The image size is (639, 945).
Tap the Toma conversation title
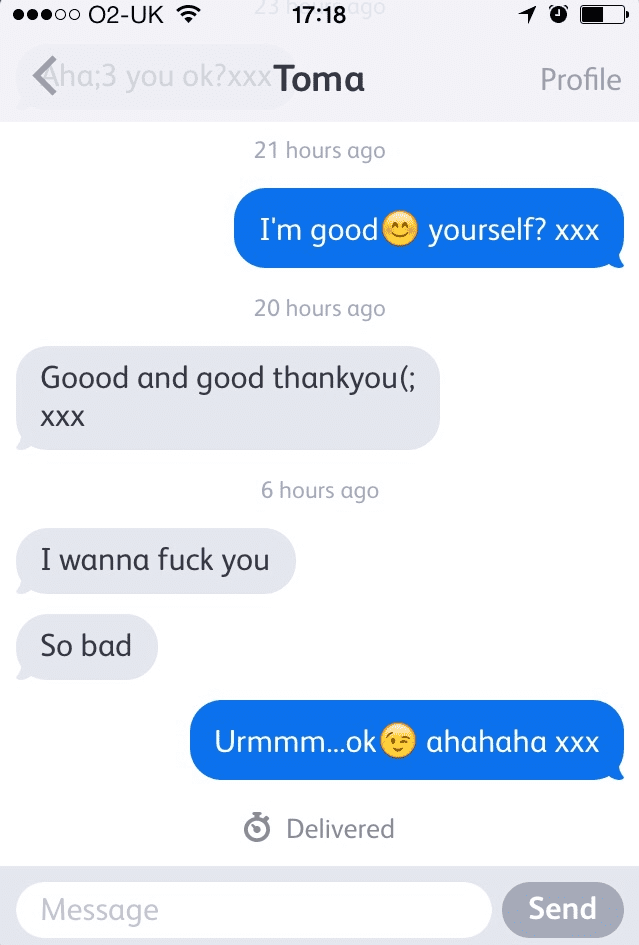[x=319, y=79]
